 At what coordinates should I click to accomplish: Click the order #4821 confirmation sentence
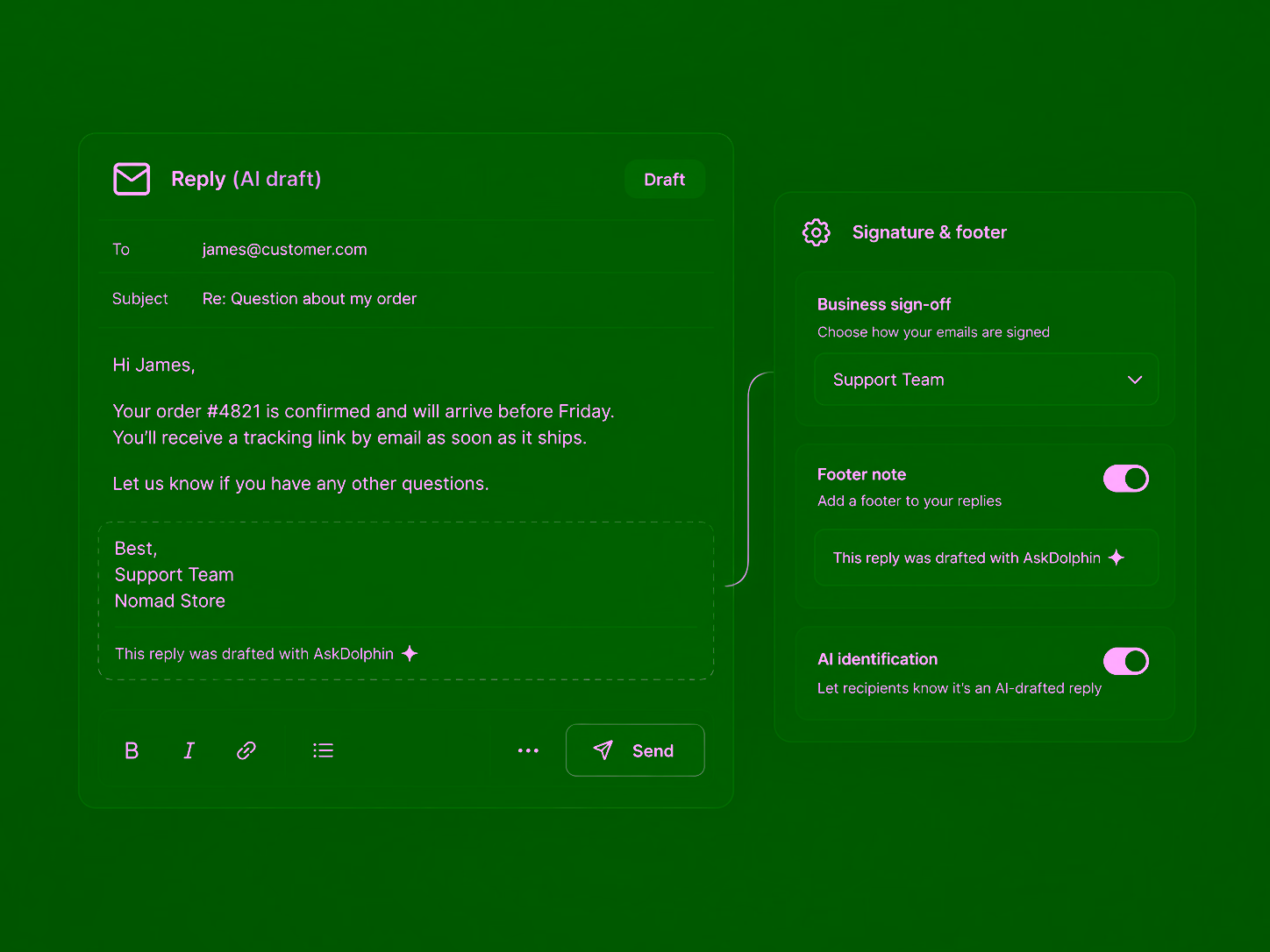click(x=363, y=411)
